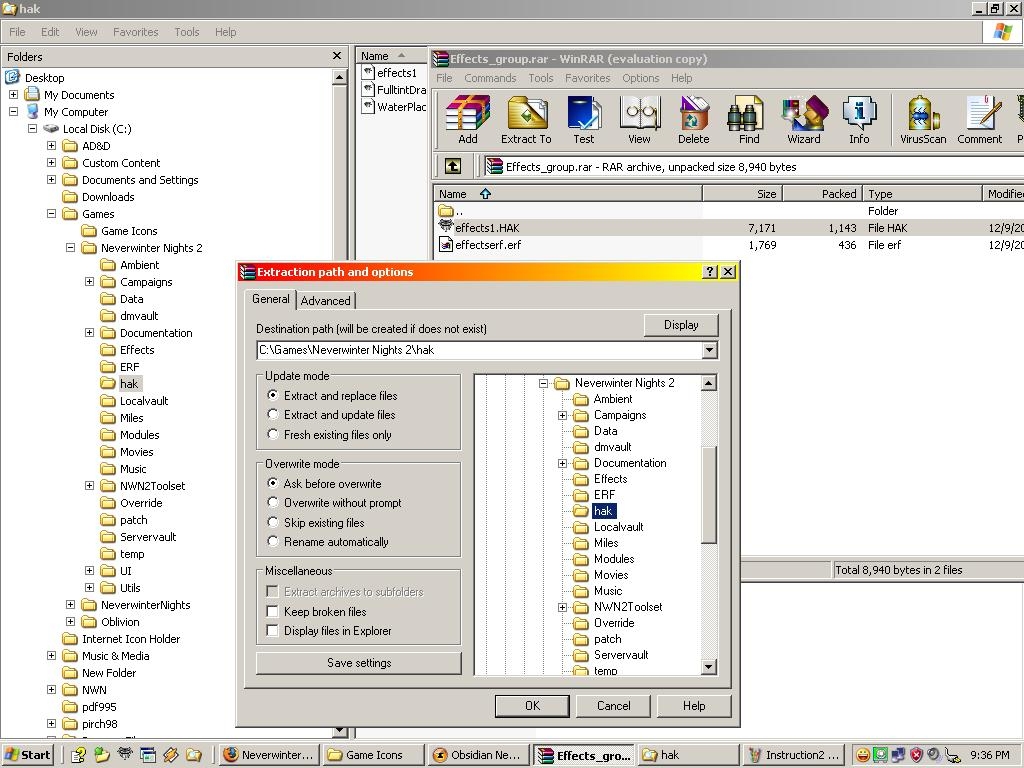Image resolution: width=1024 pixels, height=768 pixels.
Task: Open the WinRAR Commands menu
Action: pyautogui.click(x=490, y=78)
